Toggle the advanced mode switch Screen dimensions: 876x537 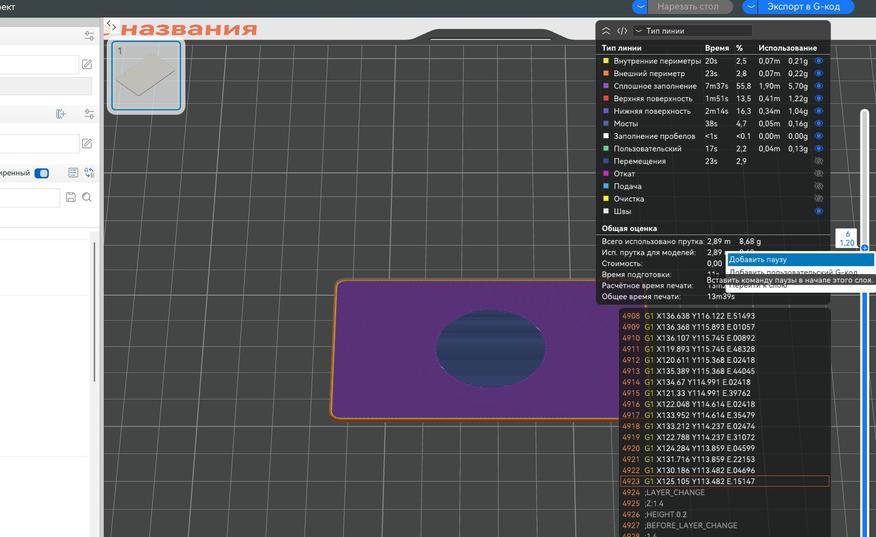coord(42,173)
